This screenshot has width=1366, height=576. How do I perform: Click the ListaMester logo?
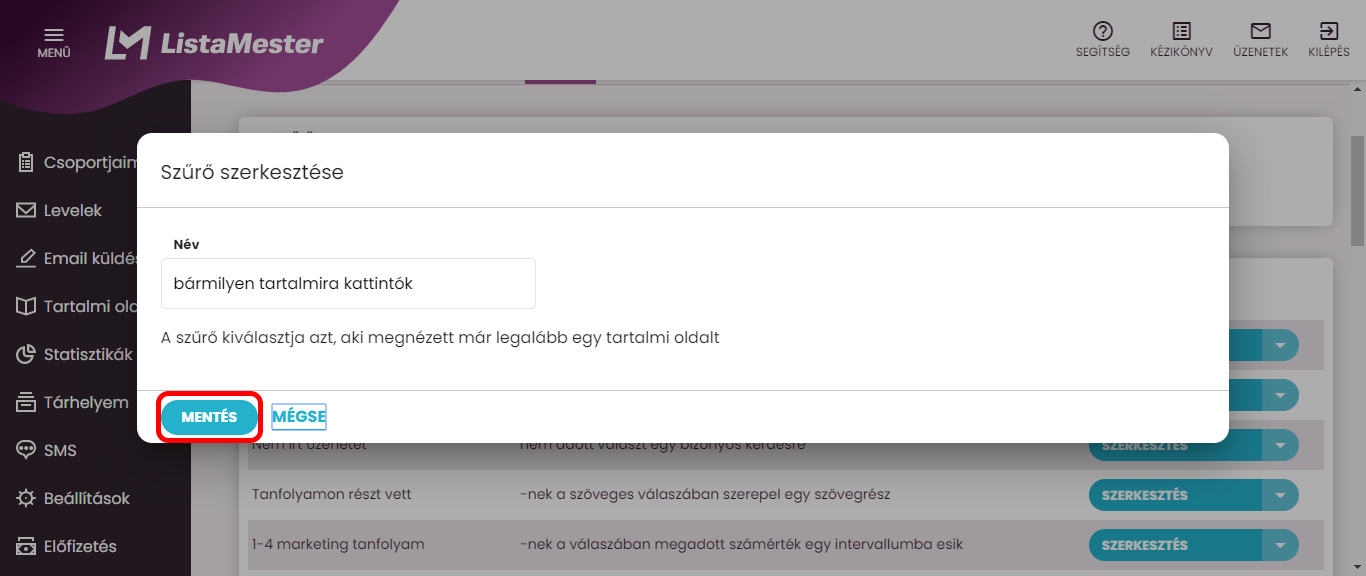(x=215, y=43)
